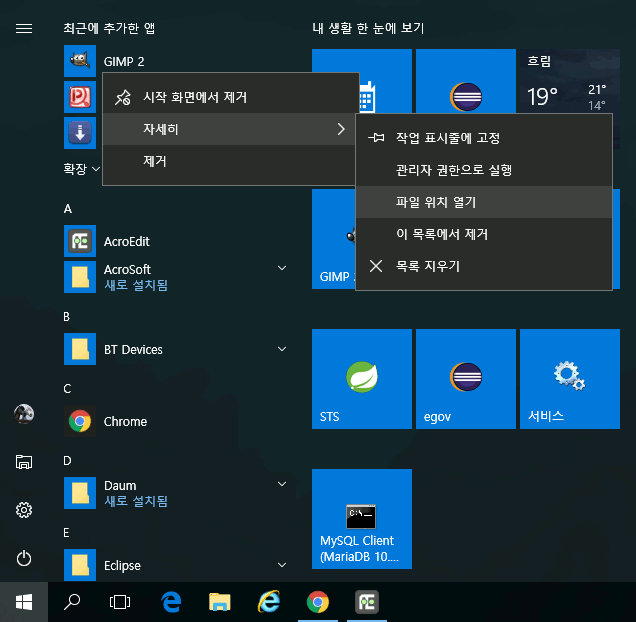Expand the BT Devices folder
The width and height of the screenshot is (636, 622).
tap(282, 349)
